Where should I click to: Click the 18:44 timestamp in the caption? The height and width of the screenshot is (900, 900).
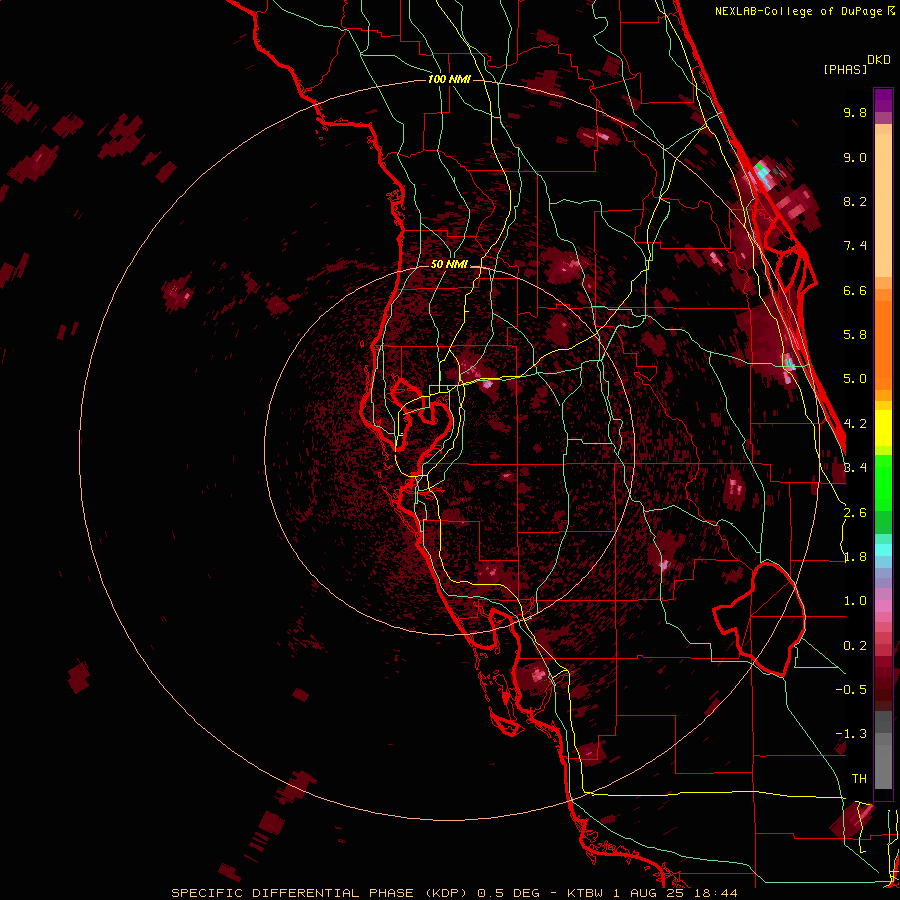click(x=718, y=893)
